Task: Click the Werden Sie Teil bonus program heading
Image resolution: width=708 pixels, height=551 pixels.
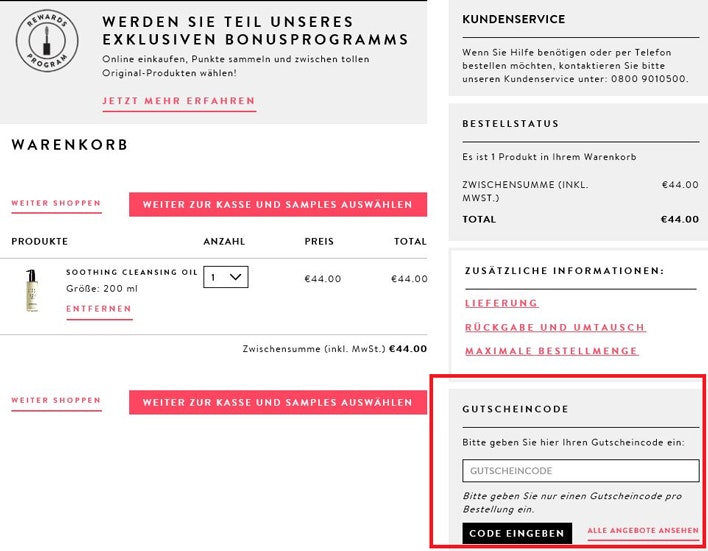Action: pos(255,31)
